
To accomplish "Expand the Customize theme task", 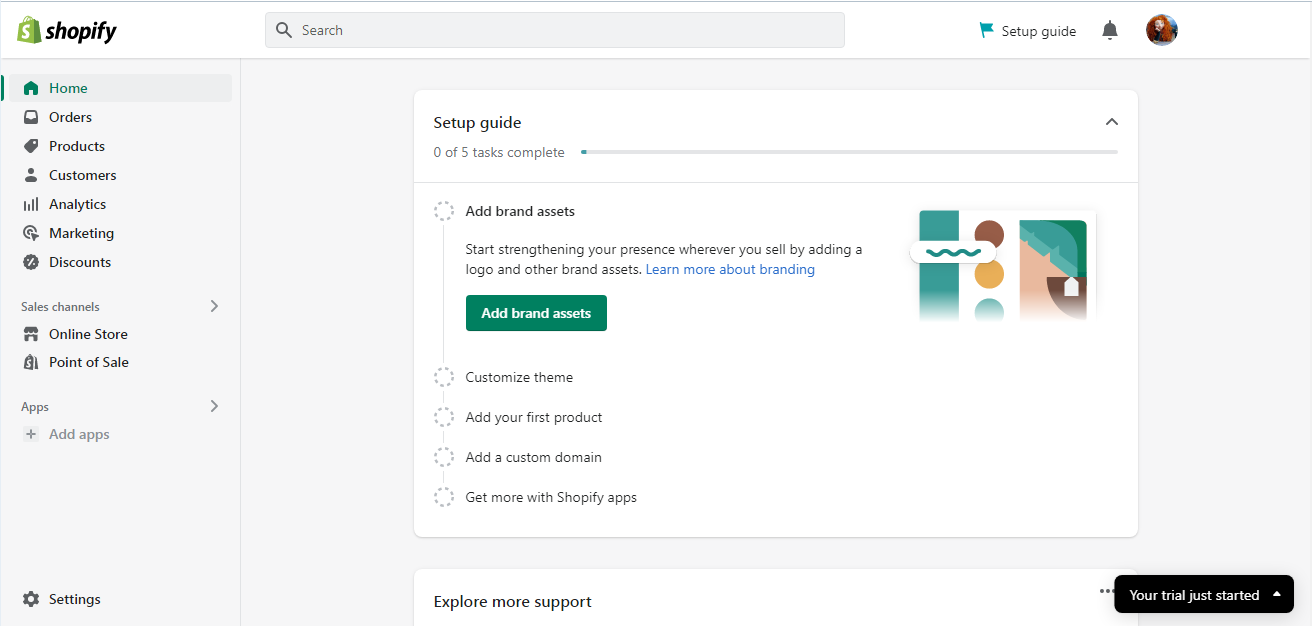I will 519,377.
